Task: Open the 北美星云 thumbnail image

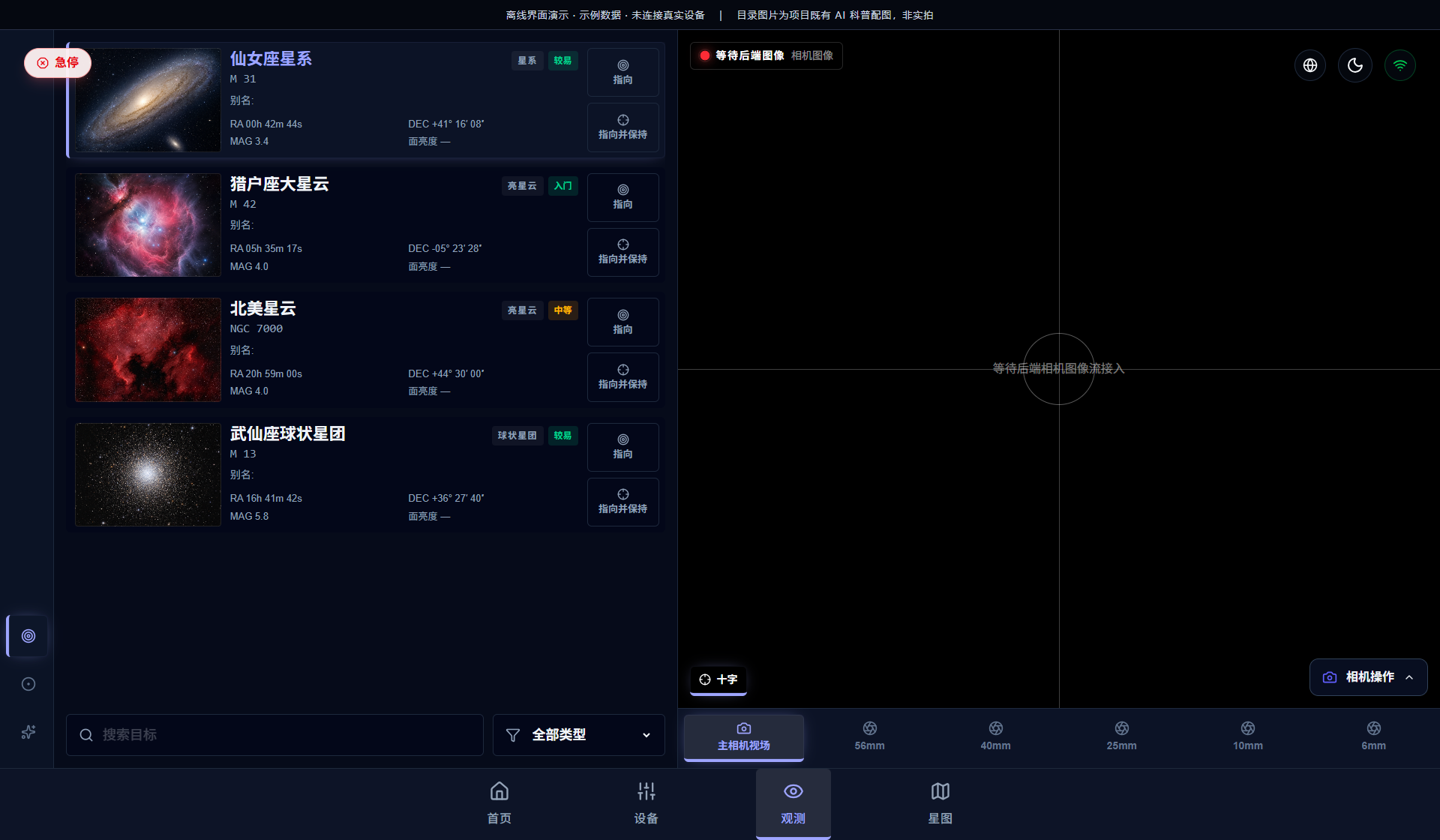Action: [x=148, y=349]
